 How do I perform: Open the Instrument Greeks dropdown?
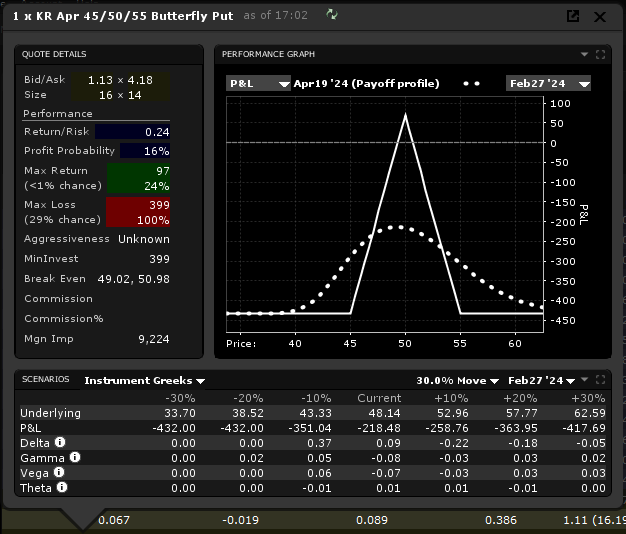tap(144, 380)
